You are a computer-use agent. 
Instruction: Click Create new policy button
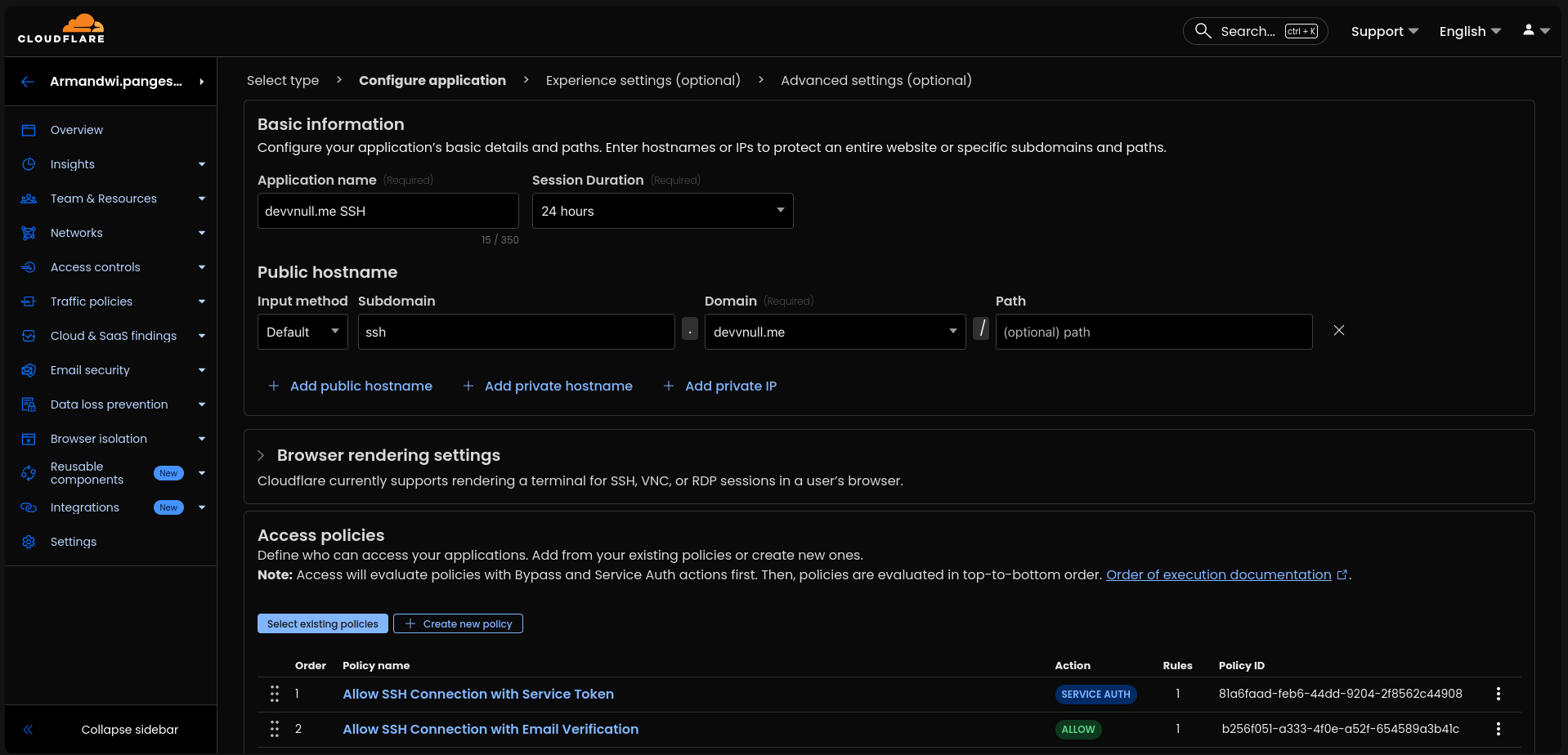(x=458, y=623)
